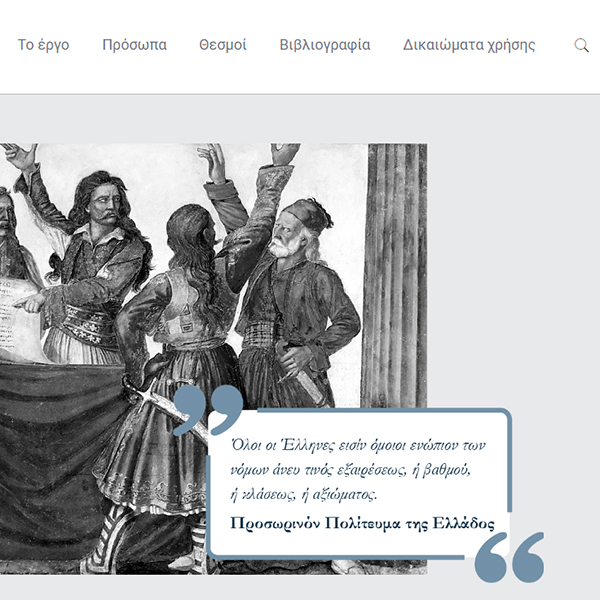Image resolution: width=600 pixels, height=600 pixels.
Task: Select the "Θεσμοί" navigation item
Action: pyautogui.click(x=223, y=45)
